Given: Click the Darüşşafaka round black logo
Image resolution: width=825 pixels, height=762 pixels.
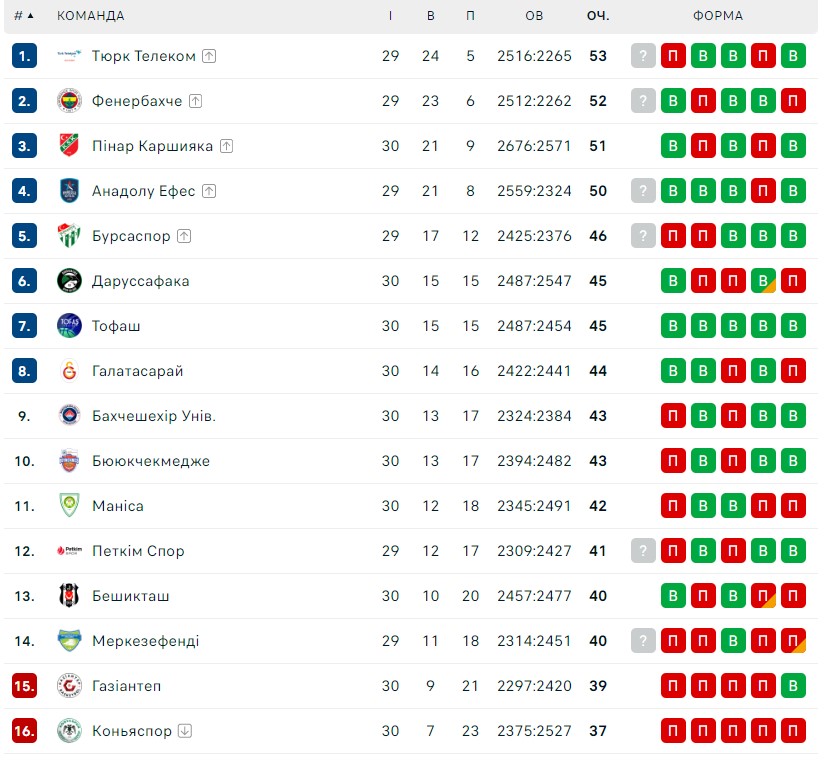Looking at the screenshot, I should click(x=69, y=281).
